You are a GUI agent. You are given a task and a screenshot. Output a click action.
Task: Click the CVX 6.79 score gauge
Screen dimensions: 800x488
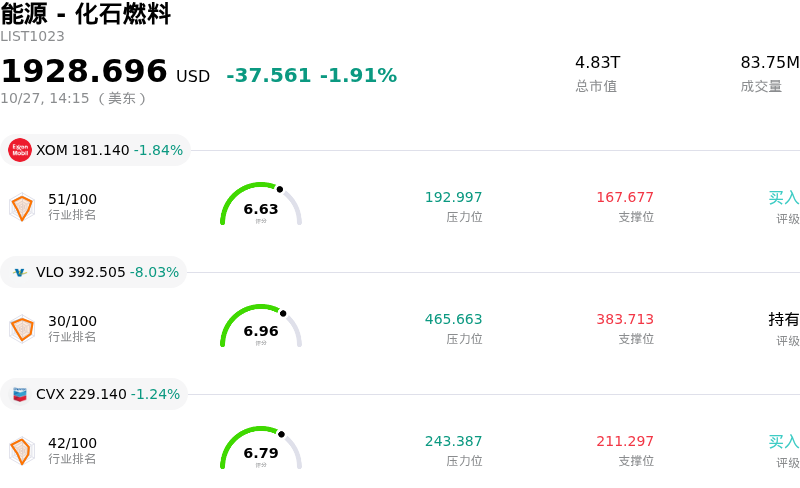261,448
